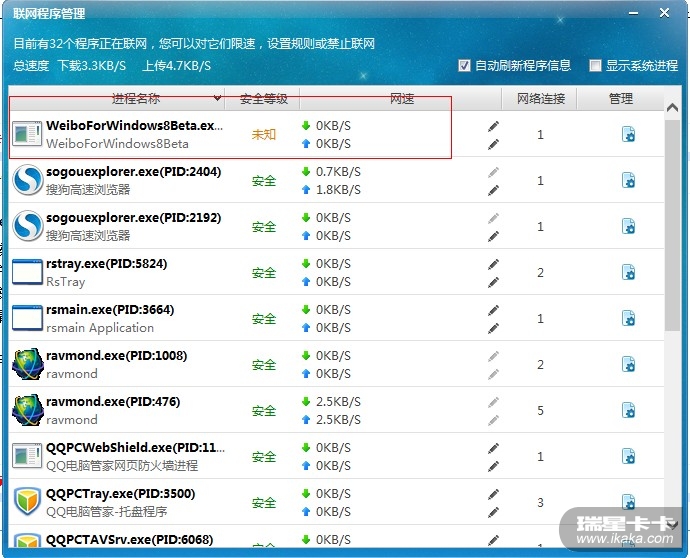
Task: Click the ravmond globe icon for PID:476
Action: click(28, 410)
